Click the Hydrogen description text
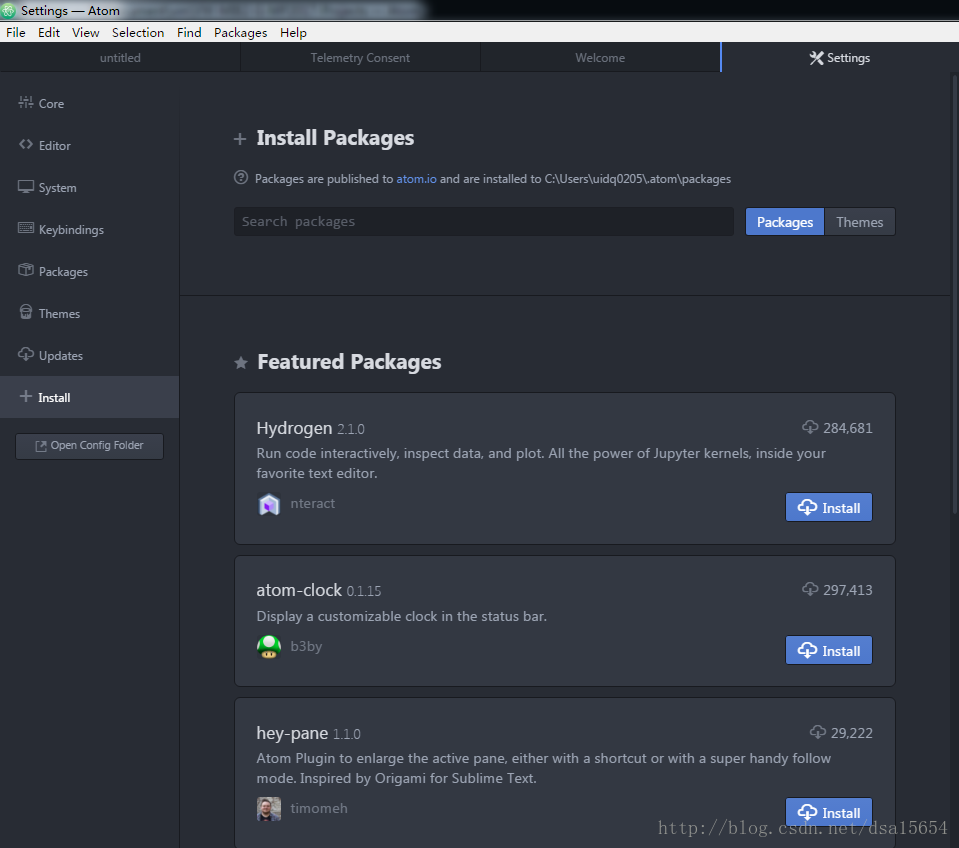 (x=541, y=463)
